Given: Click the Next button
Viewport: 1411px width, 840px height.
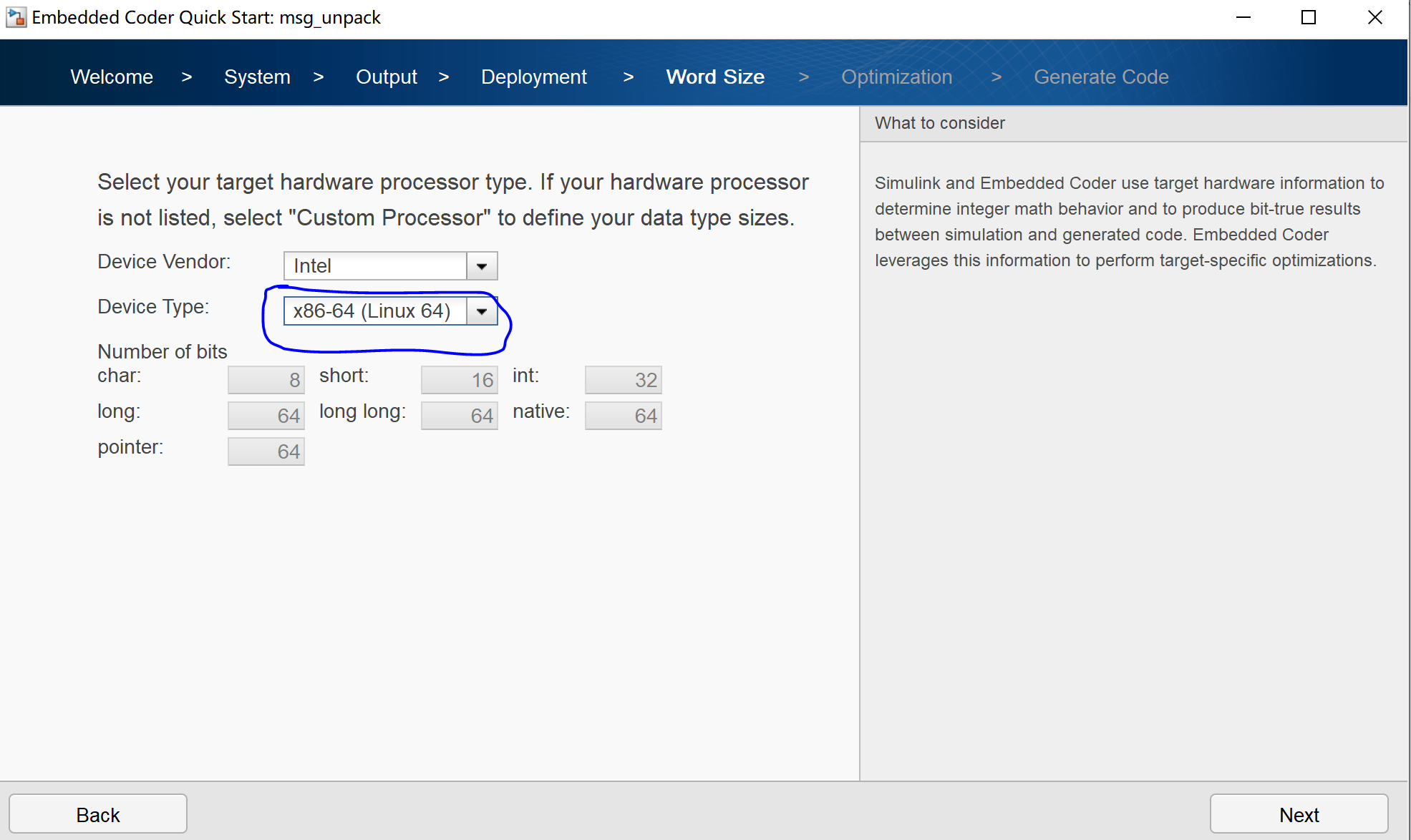Looking at the screenshot, I should point(1299,814).
